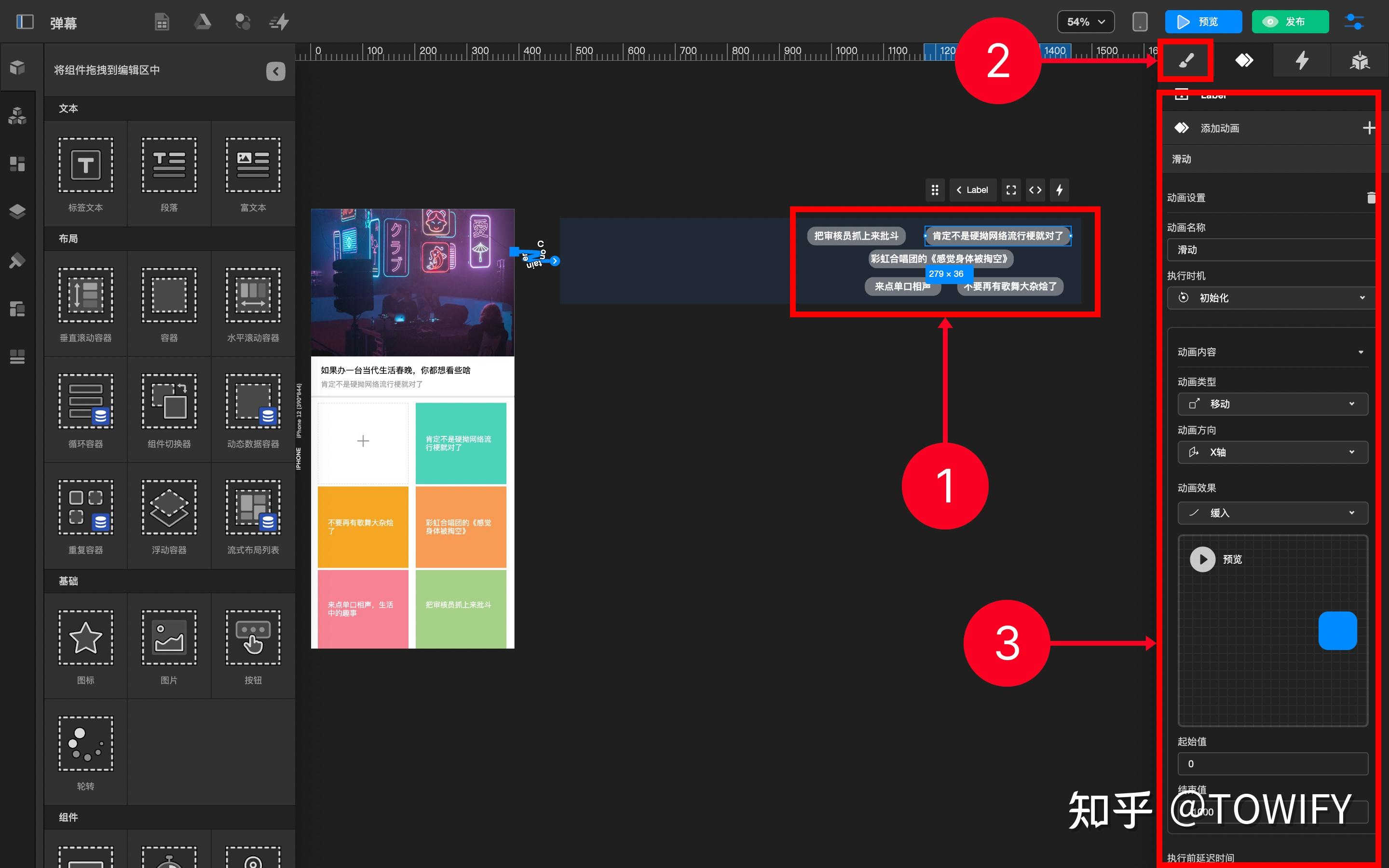Select the 垂直滚动容器 component
Viewport: 1389px width, 868px height.
(x=85, y=304)
